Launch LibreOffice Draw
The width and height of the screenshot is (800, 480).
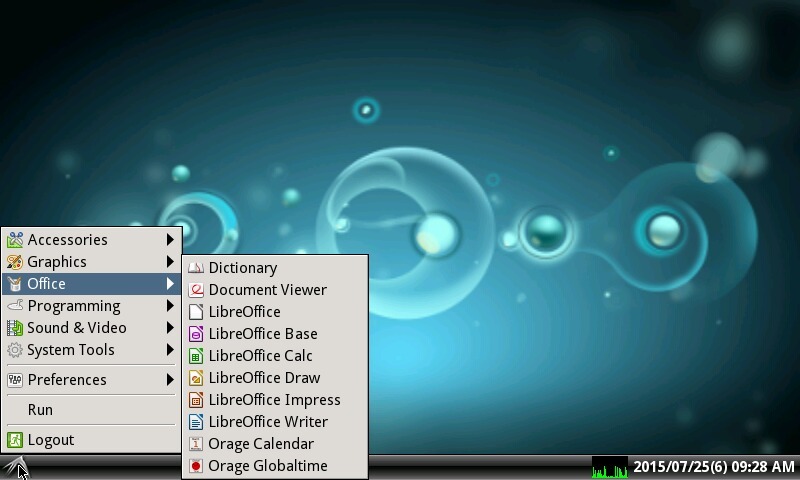(x=275, y=377)
